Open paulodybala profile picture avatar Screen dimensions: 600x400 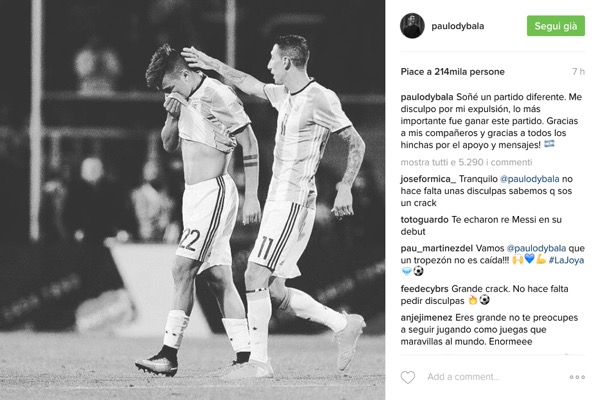pyautogui.click(x=412, y=26)
